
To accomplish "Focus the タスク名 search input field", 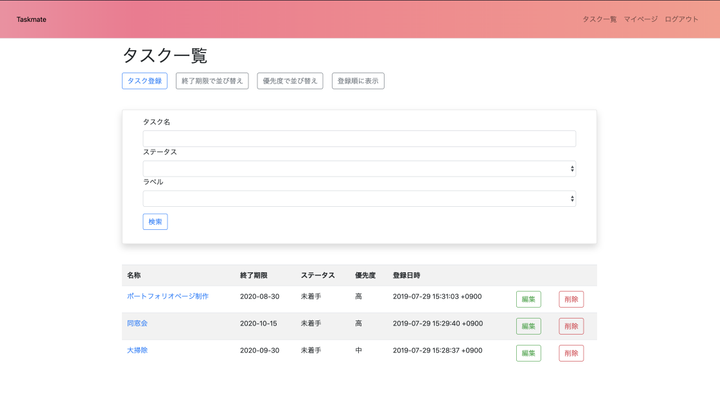I will coord(359,138).
